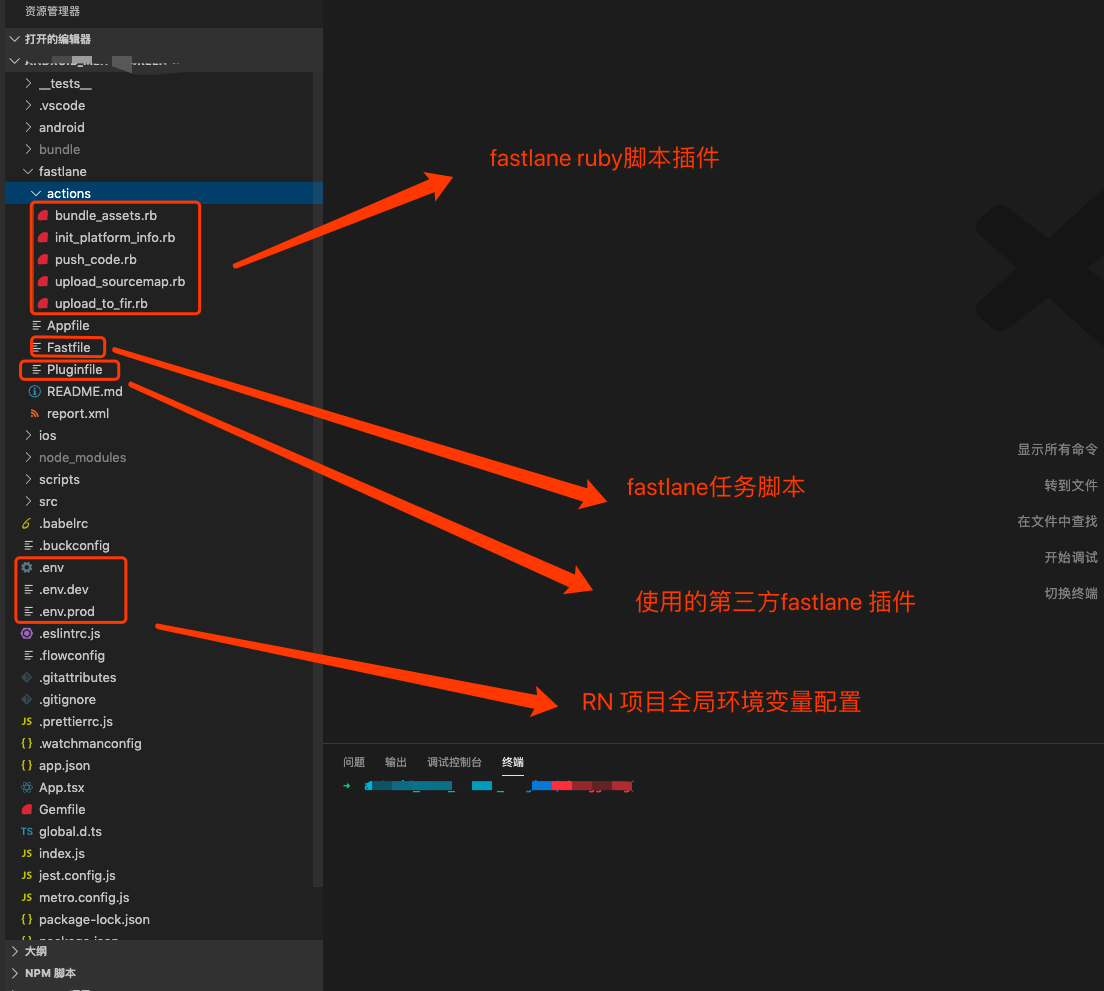
Task: Switch to the 问题 panel tab
Action: 353,762
